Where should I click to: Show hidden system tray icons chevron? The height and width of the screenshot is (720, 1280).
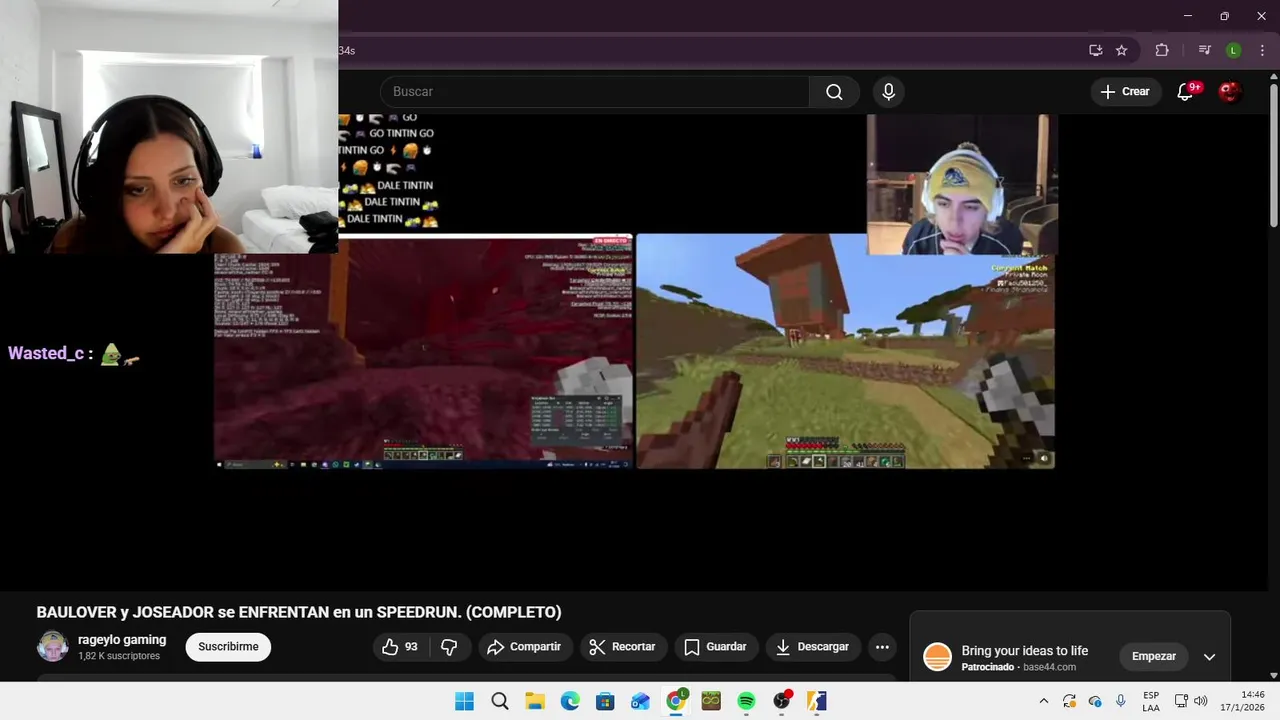click(1044, 701)
